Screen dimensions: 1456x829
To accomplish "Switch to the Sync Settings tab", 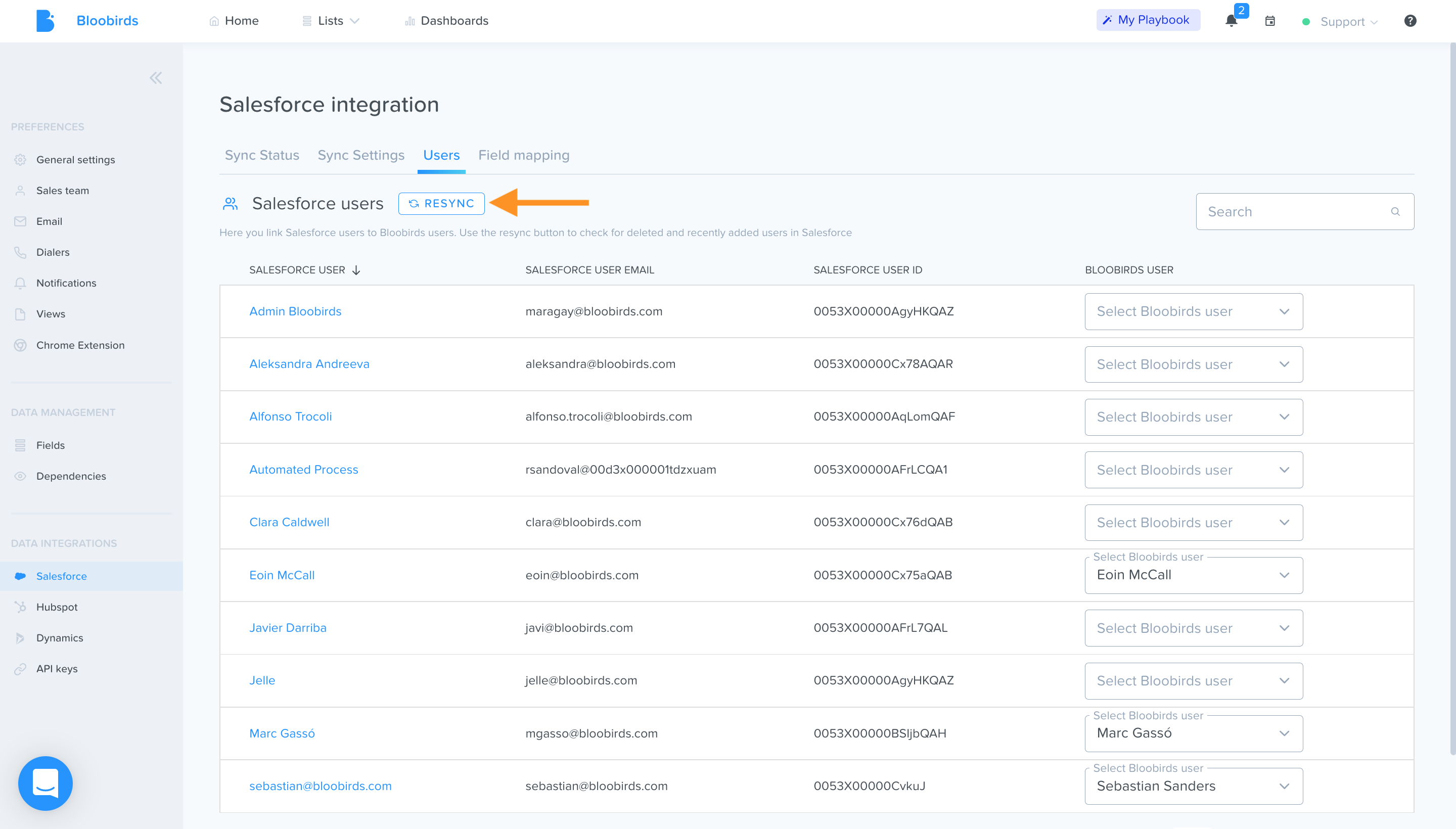I will [x=361, y=155].
